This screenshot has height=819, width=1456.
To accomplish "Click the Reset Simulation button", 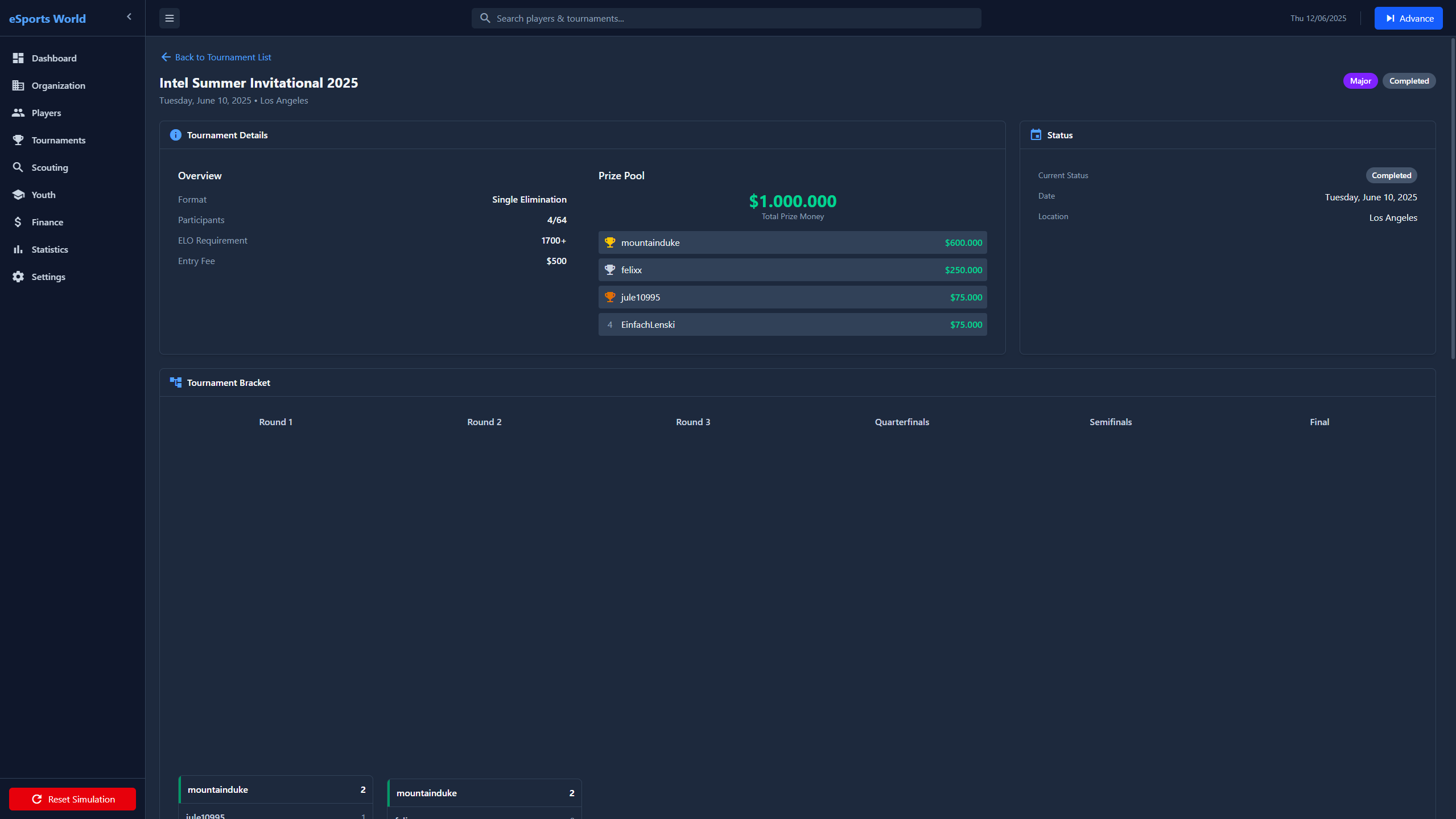I will (x=73, y=799).
